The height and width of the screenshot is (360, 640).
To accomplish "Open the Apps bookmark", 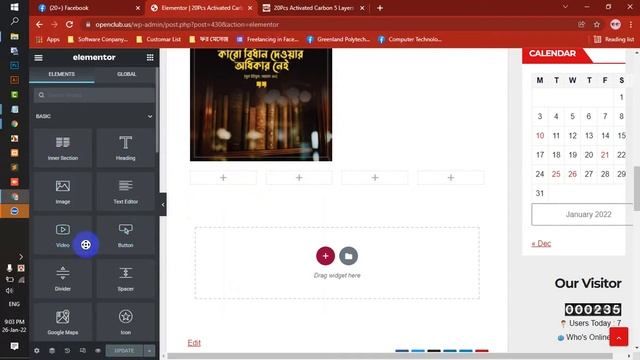I will point(48,39).
